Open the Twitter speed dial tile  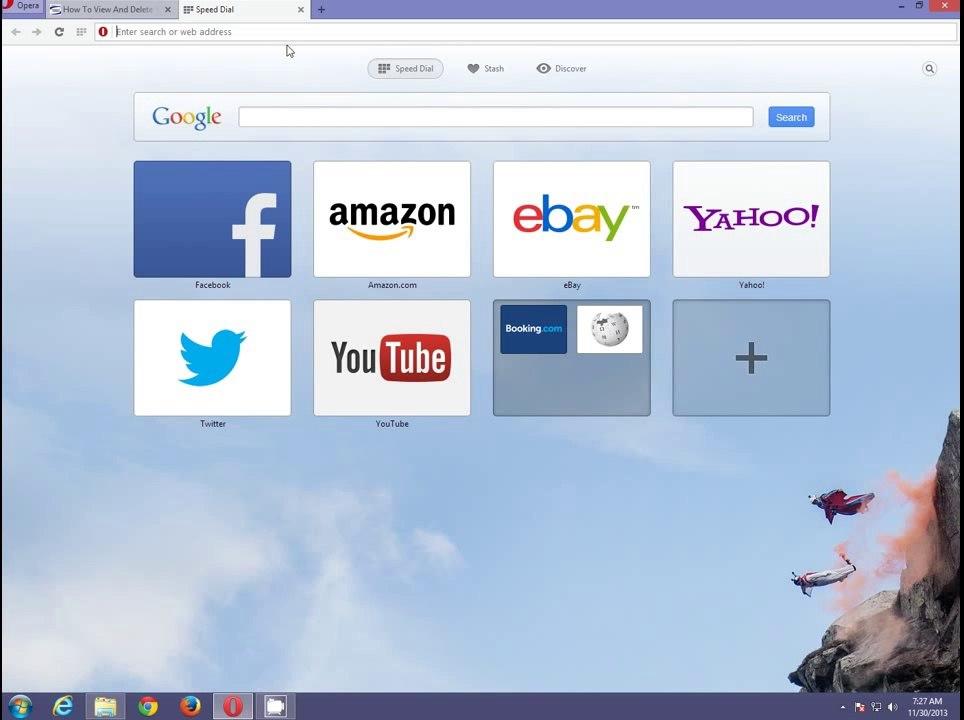(213, 358)
